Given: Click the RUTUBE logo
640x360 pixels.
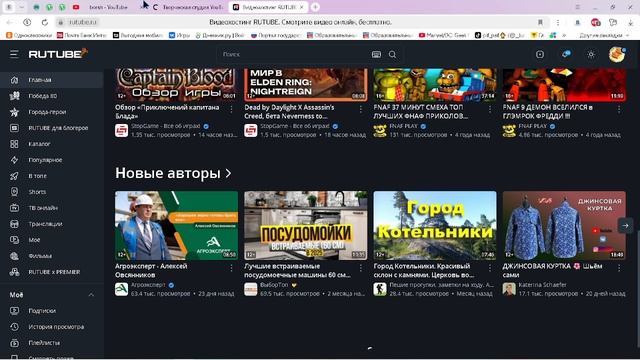Looking at the screenshot, I should tap(58, 54).
